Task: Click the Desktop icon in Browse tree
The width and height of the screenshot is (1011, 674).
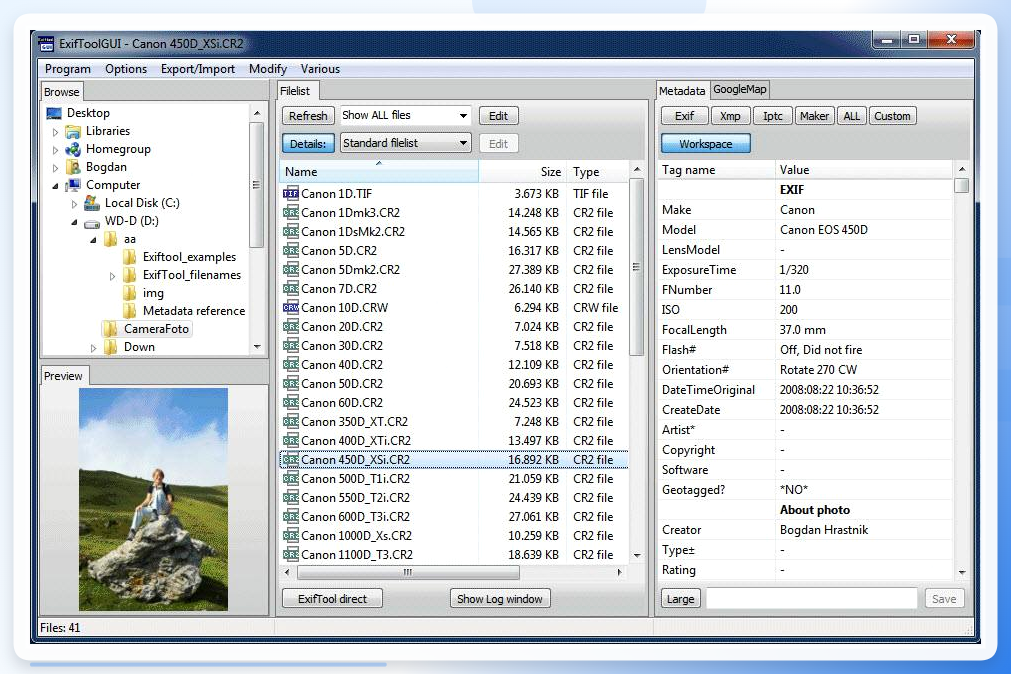Action: point(54,114)
